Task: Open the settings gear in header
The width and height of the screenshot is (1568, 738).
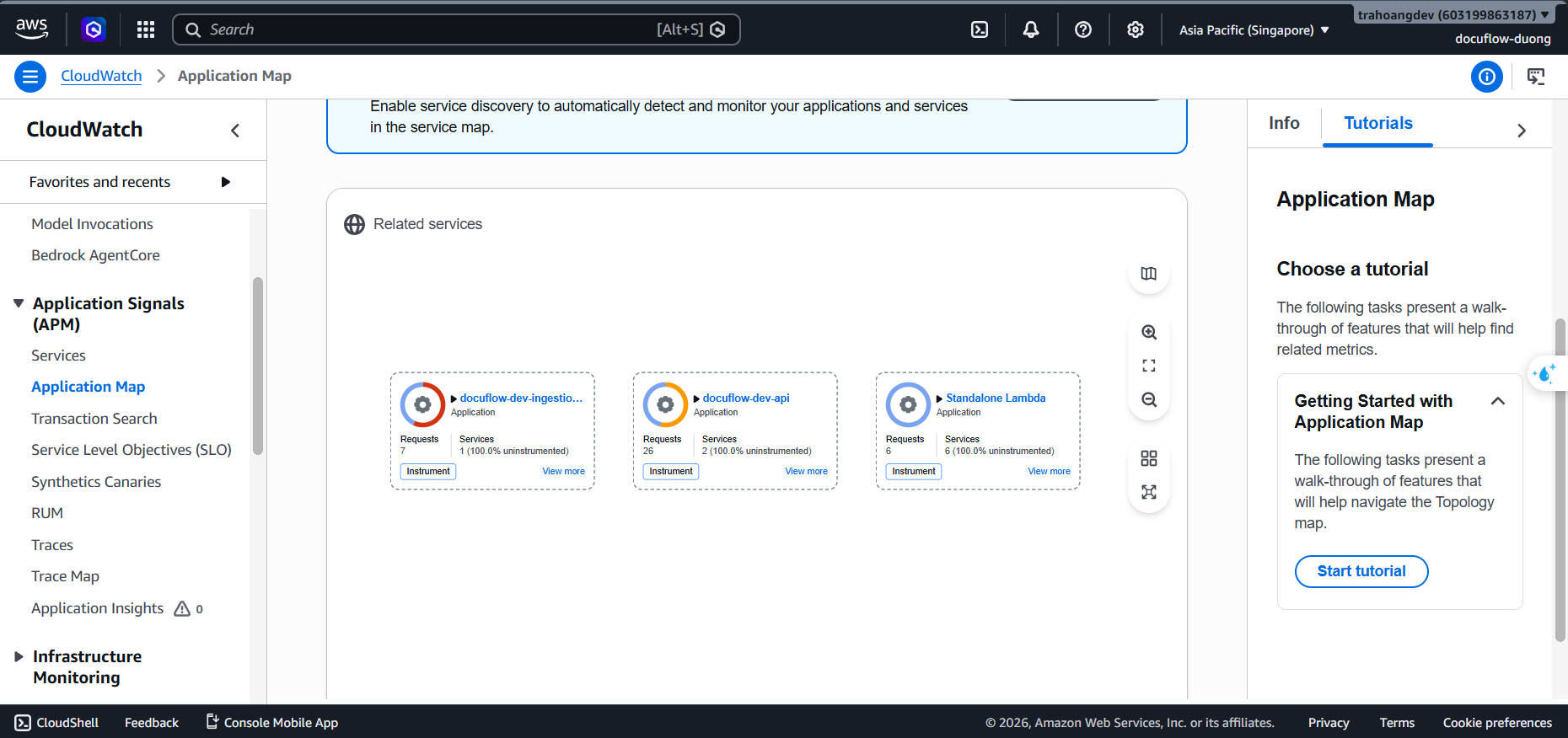Action: 1136,29
